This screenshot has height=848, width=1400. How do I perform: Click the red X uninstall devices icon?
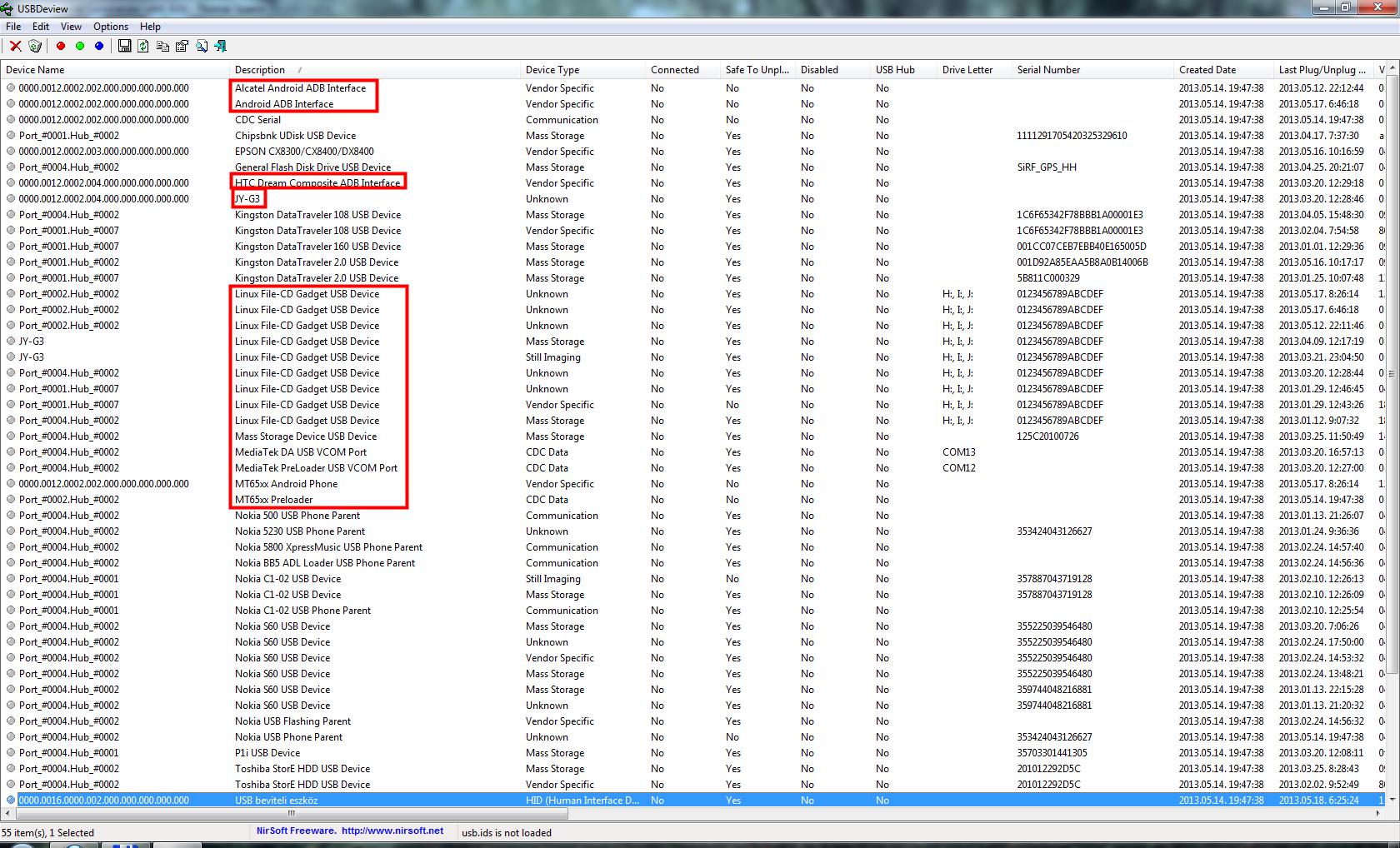pyautogui.click(x=15, y=47)
